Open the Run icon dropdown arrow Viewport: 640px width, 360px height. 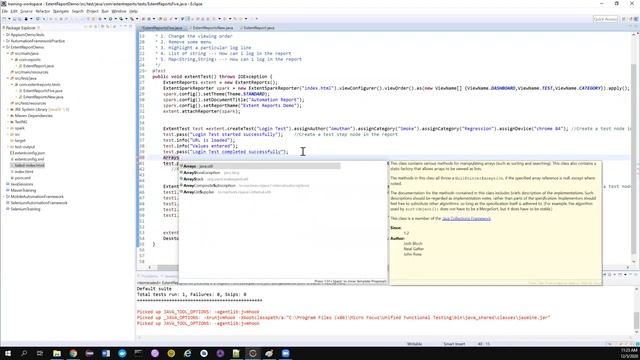coord(115,19)
